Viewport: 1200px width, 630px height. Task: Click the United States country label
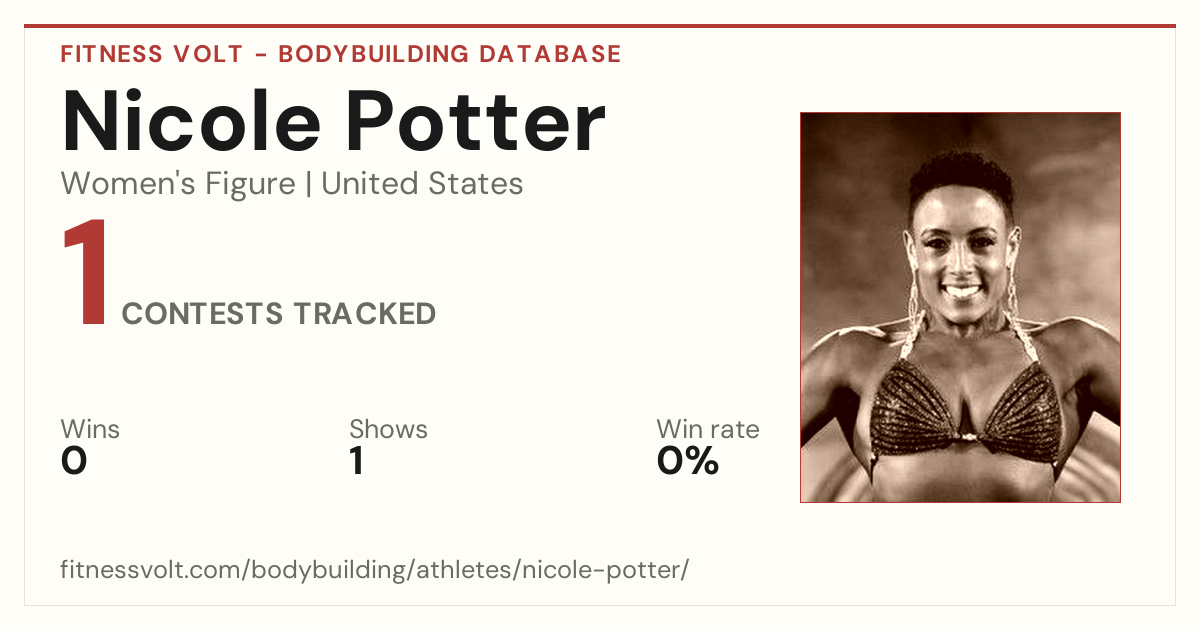tap(422, 184)
